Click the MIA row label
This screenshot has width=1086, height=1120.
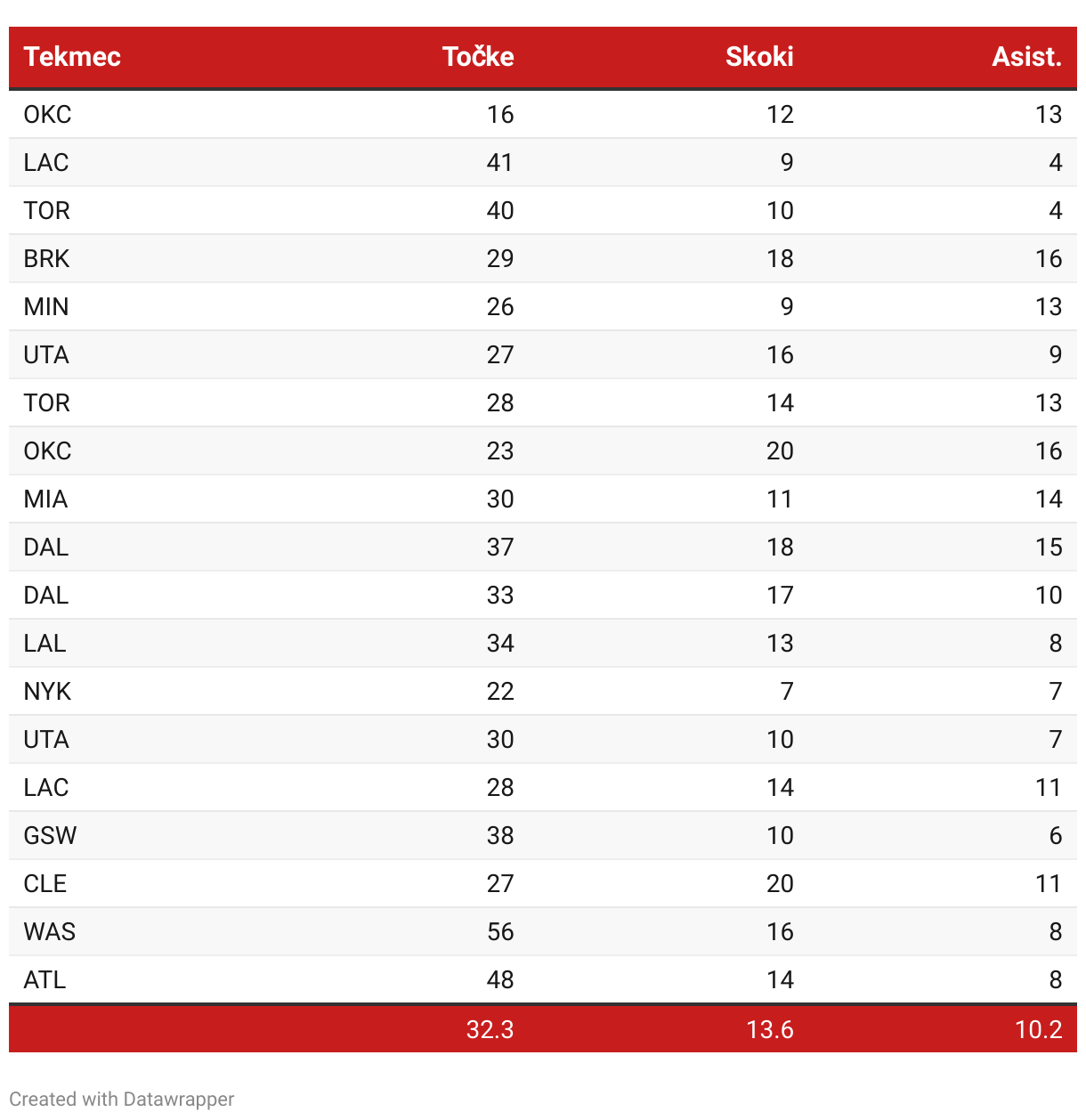pos(45,499)
